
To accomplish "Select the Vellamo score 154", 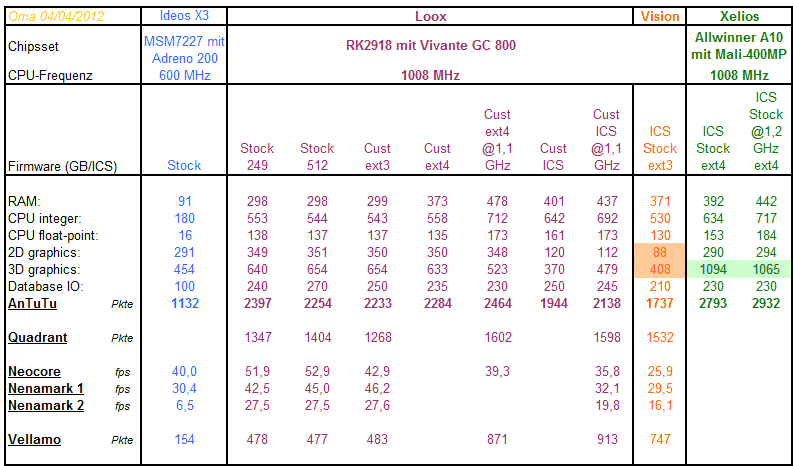I will (185, 439).
